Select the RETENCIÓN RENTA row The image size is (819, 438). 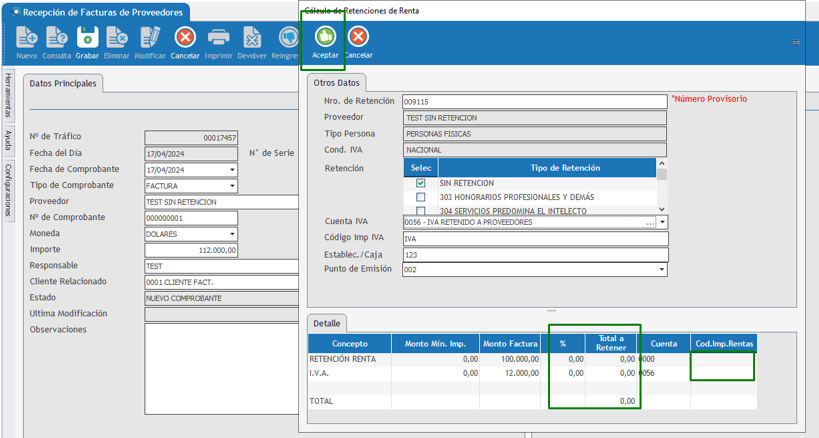(532, 359)
